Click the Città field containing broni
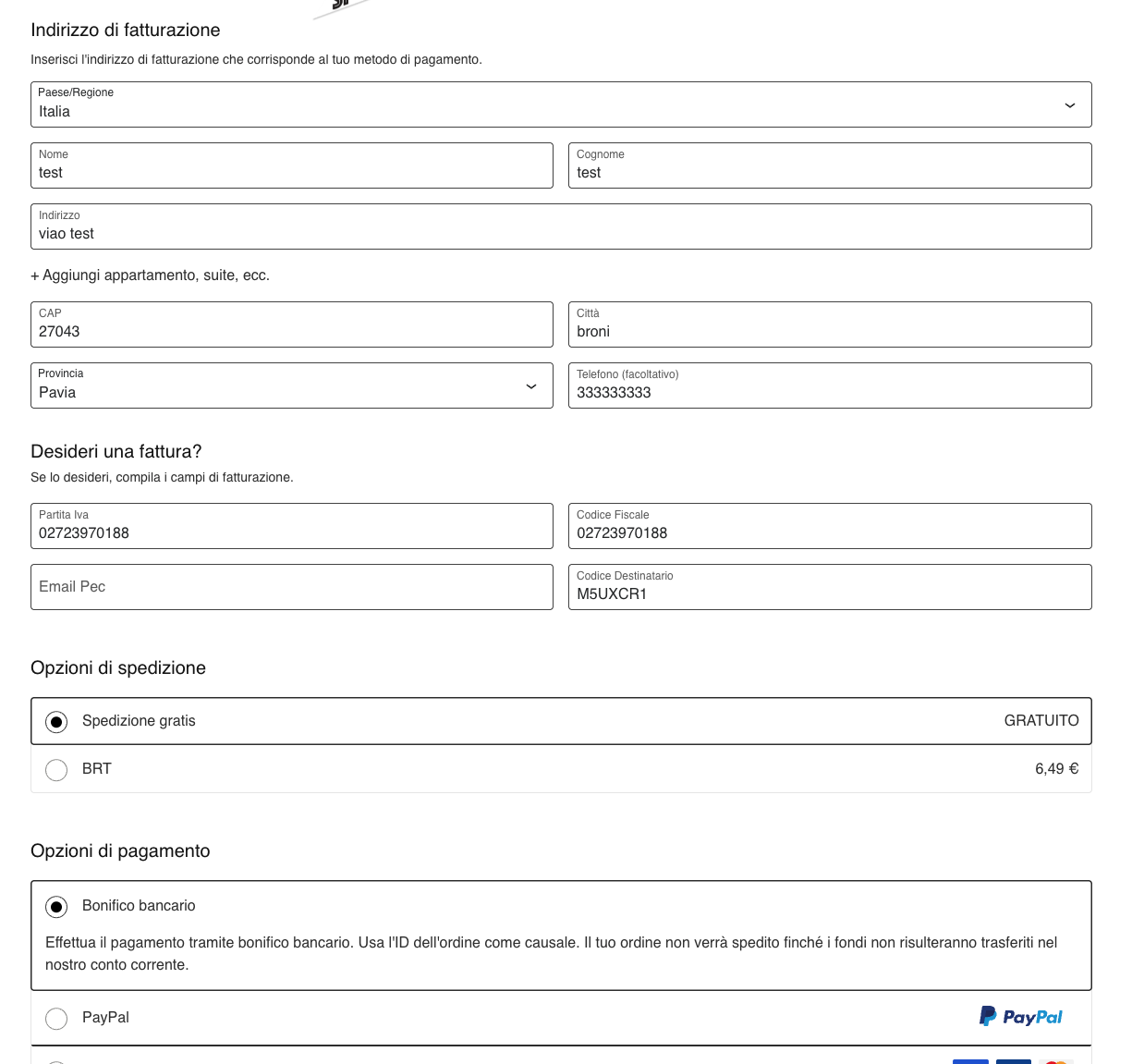Image resolution: width=1132 pixels, height=1064 pixels. [830, 325]
